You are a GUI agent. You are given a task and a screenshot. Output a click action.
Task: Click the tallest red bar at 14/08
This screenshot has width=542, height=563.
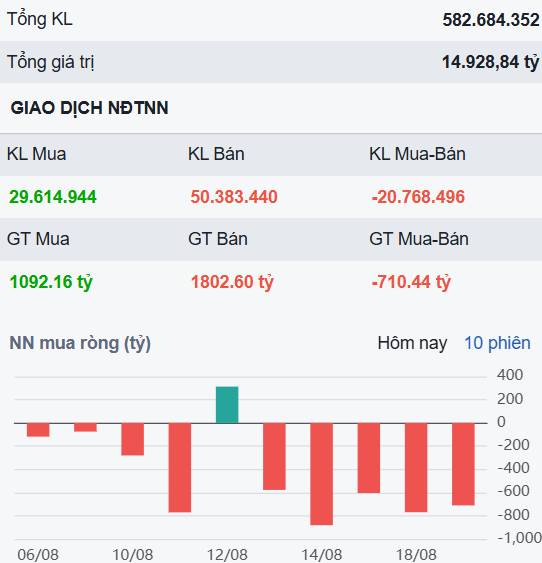(x=322, y=474)
